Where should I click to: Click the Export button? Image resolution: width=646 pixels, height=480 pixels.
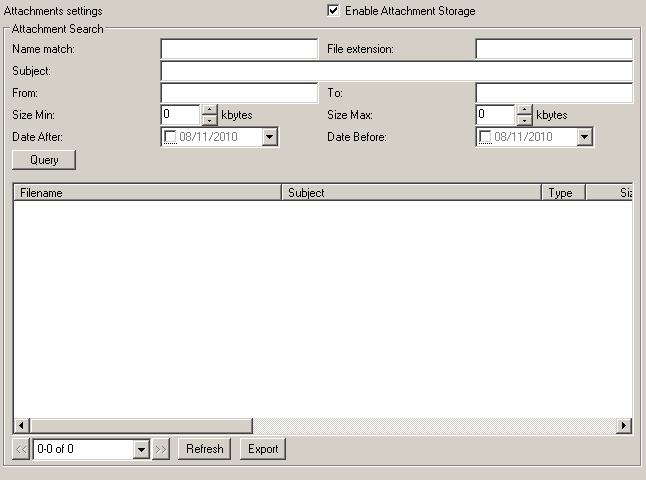coord(263,449)
